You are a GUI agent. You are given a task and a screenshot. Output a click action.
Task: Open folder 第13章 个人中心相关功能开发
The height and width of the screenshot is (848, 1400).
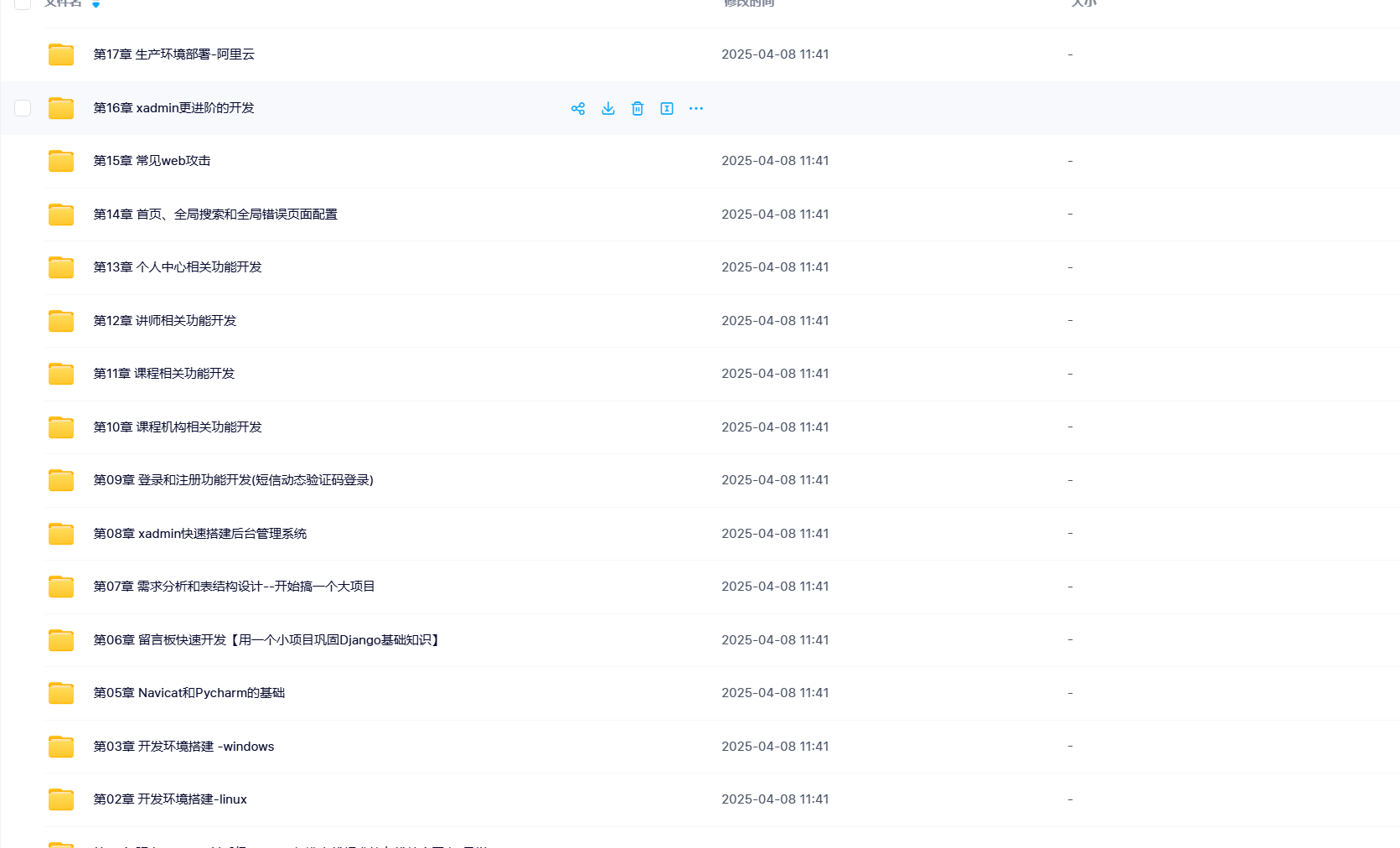(x=178, y=267)
